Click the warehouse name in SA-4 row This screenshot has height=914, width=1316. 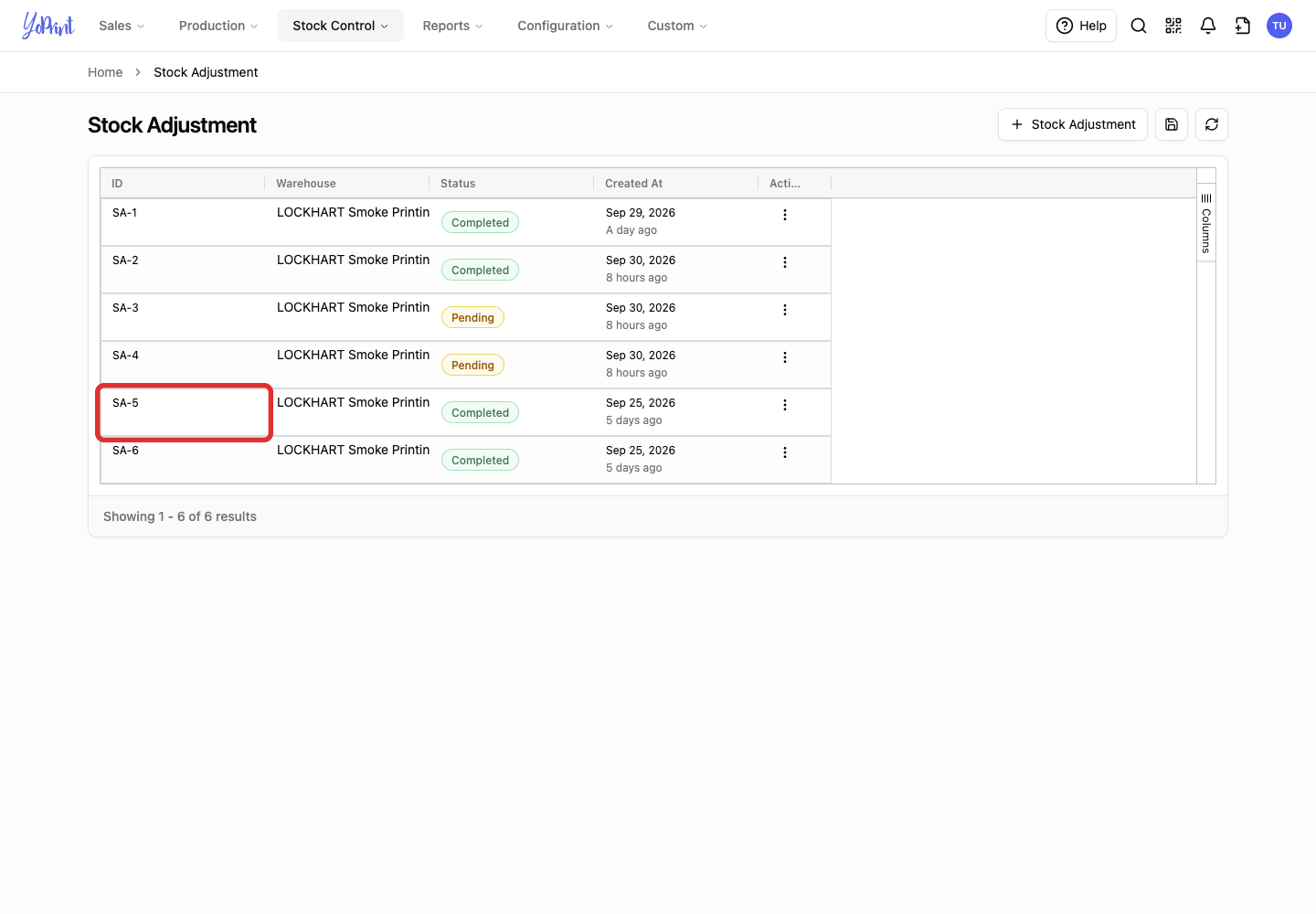pos(353,355)
